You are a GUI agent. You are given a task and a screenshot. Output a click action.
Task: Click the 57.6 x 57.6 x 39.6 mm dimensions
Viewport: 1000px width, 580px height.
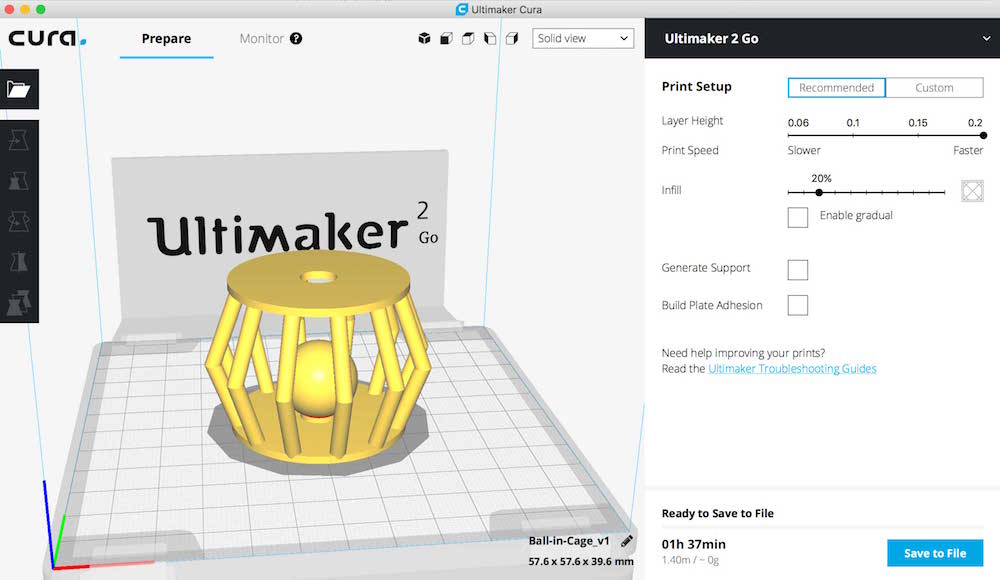(581, 561)
